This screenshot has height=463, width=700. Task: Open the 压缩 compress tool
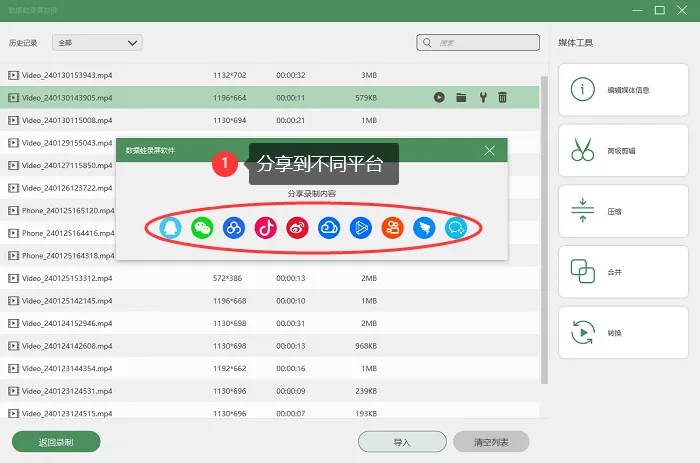coord(623,211)
